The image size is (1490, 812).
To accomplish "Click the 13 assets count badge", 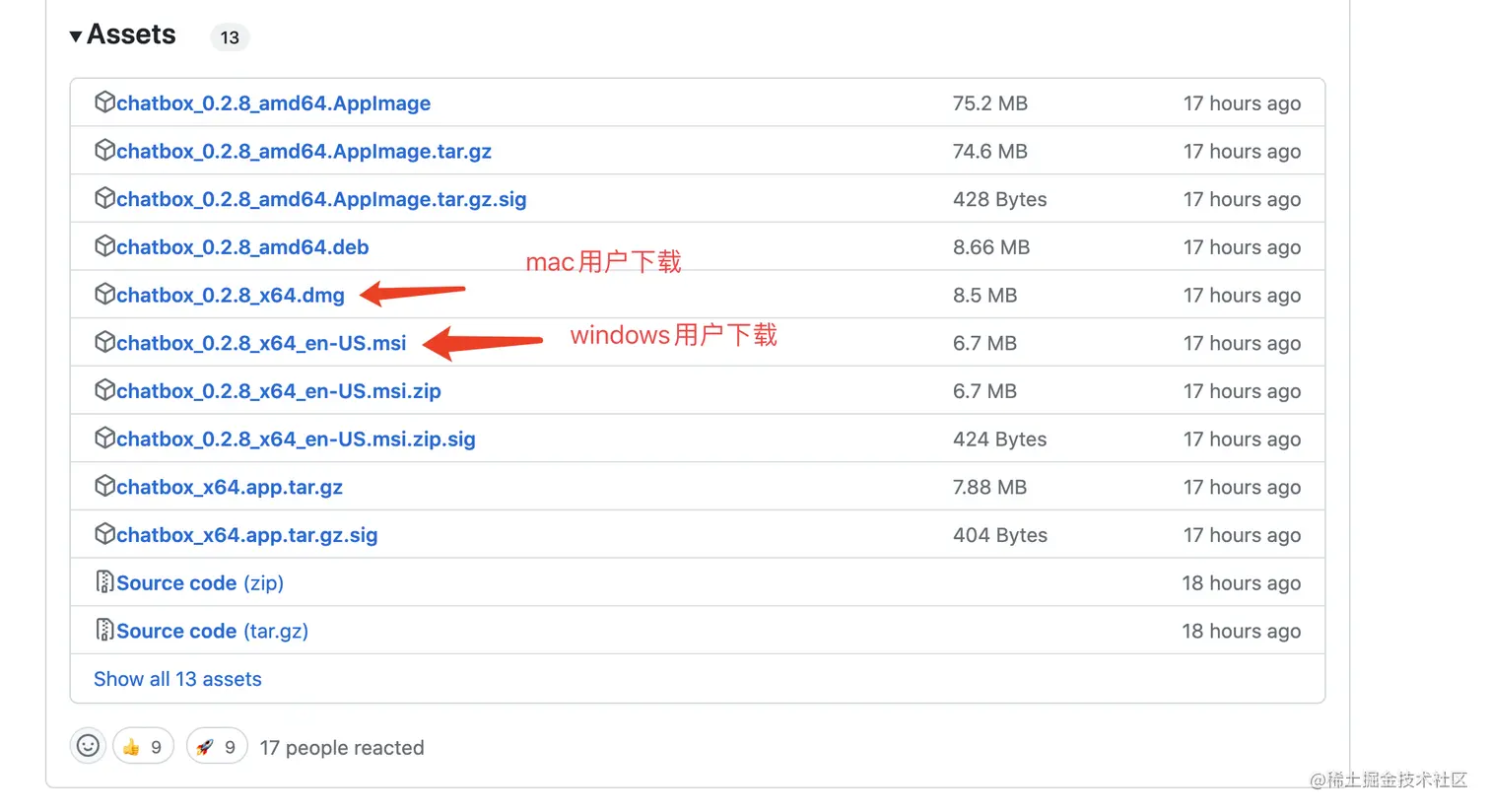I will click(230, 37).
